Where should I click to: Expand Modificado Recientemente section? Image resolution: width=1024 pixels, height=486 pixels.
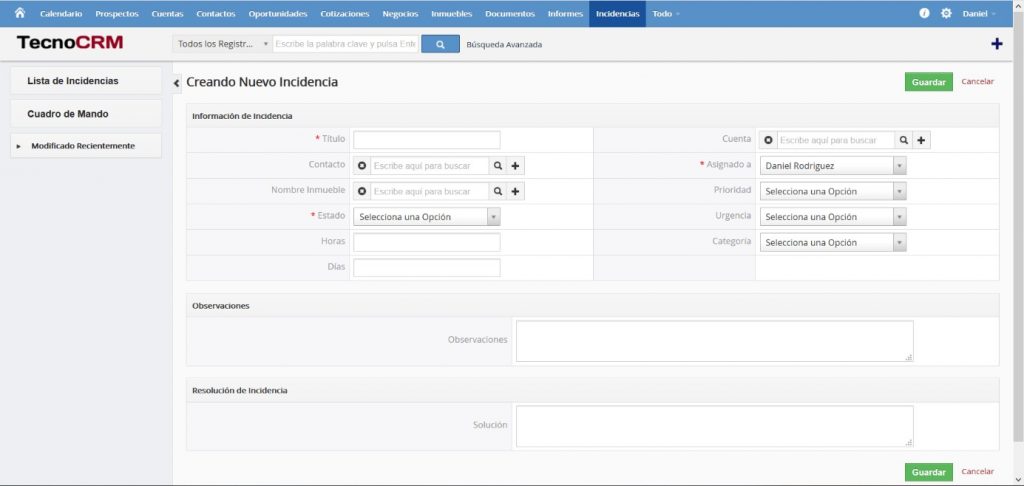(19, 146)
